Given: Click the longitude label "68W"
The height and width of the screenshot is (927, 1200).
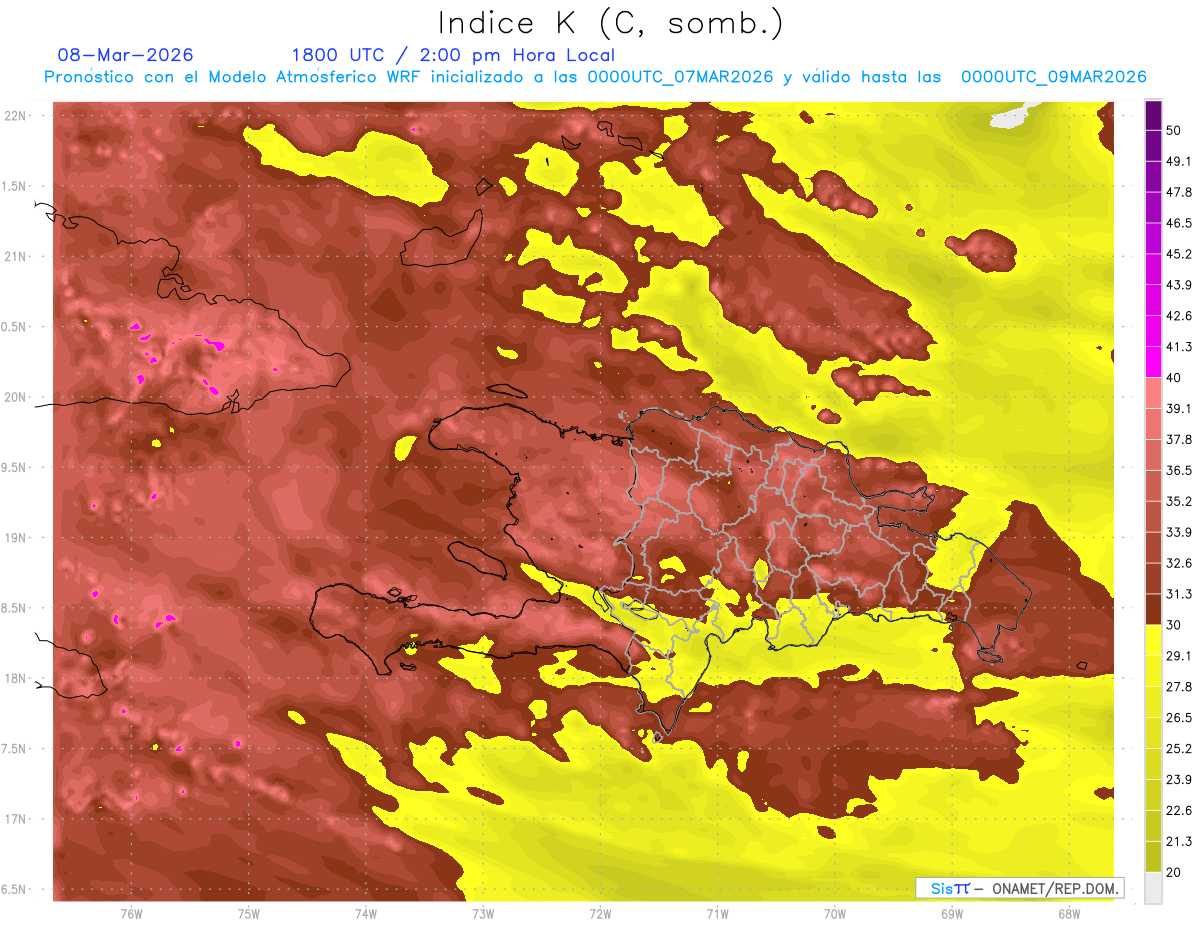Looking at the screenshot, I should [x=1069, y=913].
